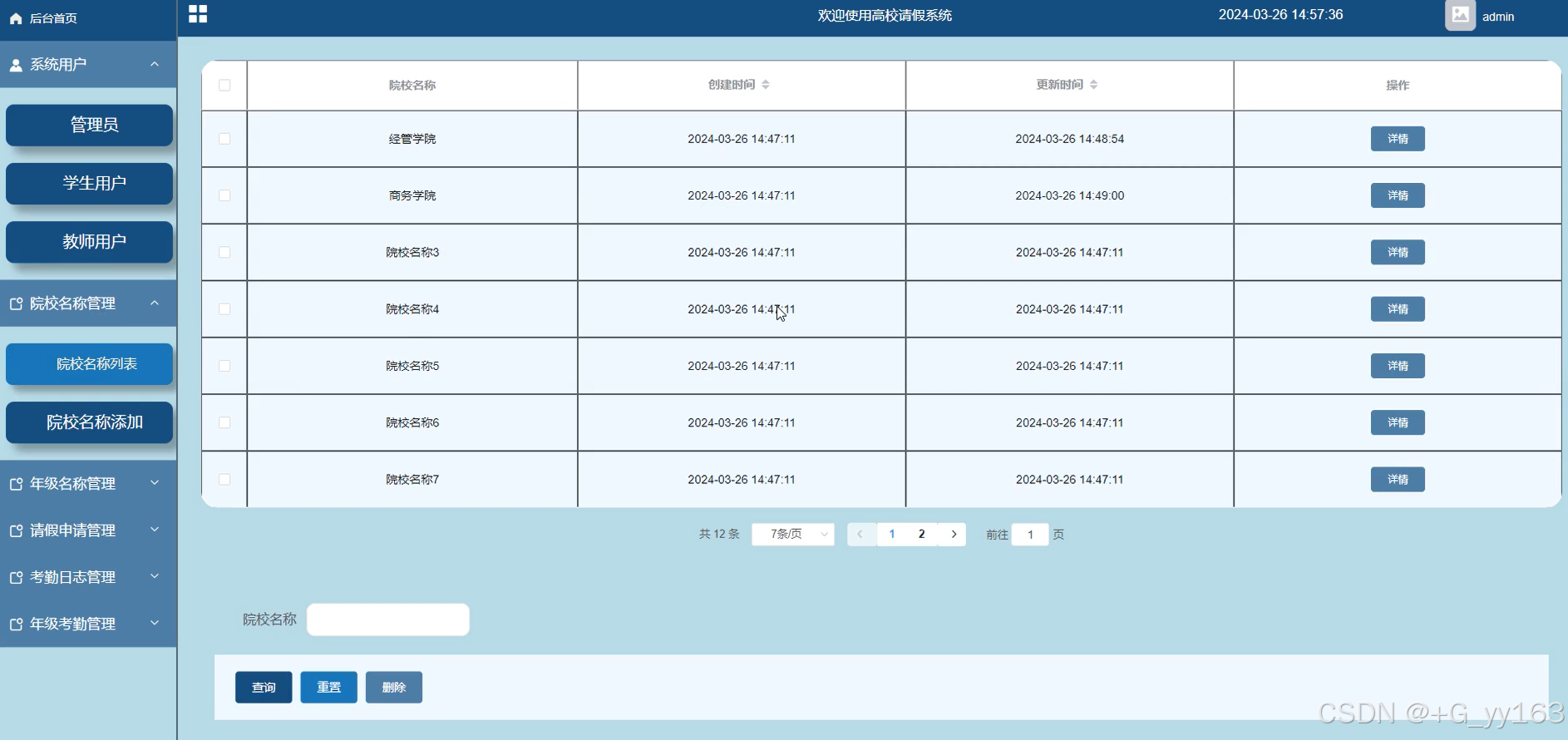
Task: Check the box for 院校名称4 row
Action: [x=224, y=308]
